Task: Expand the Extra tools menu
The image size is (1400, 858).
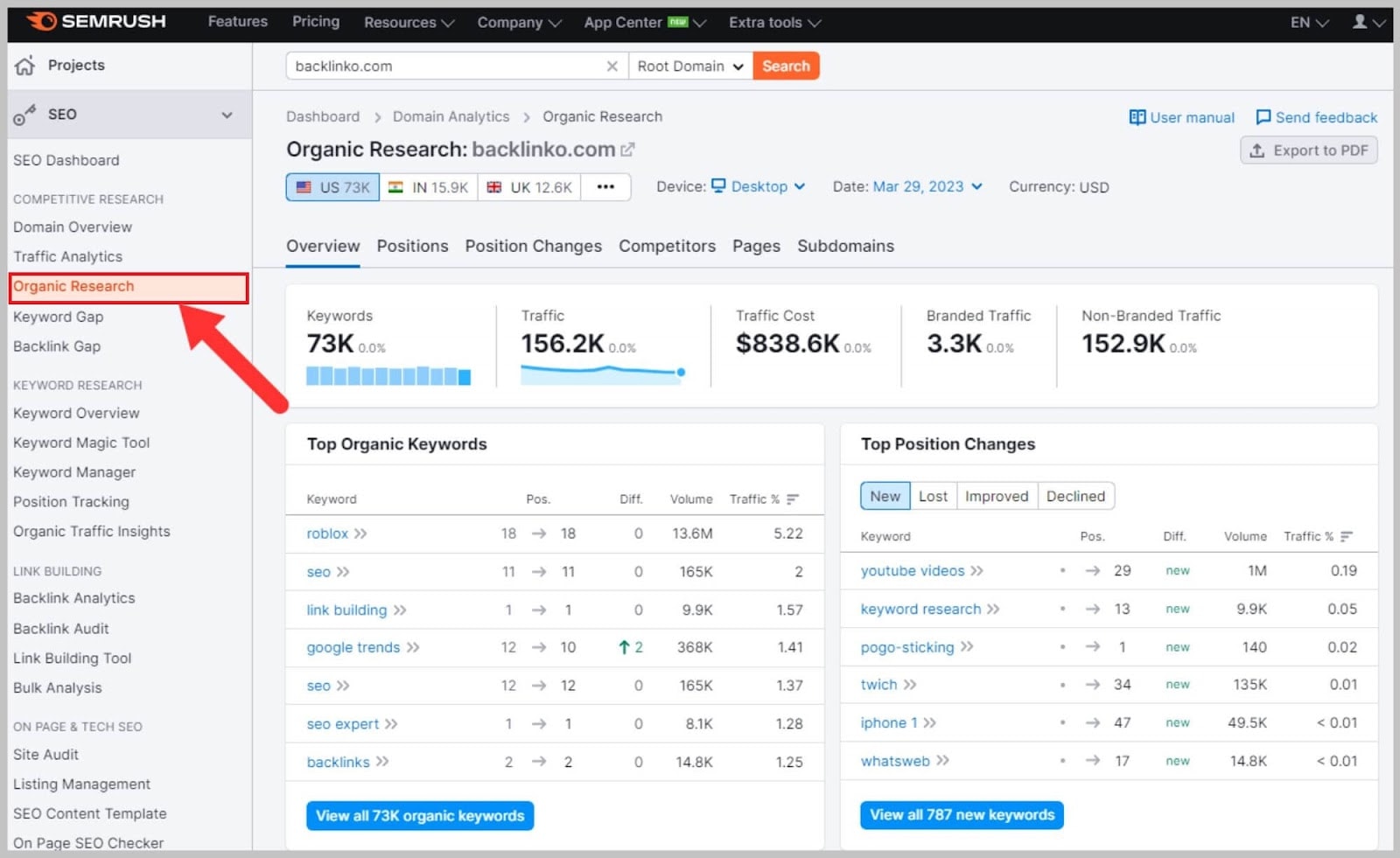Action: pyautogui.click(x=774, y=22)
